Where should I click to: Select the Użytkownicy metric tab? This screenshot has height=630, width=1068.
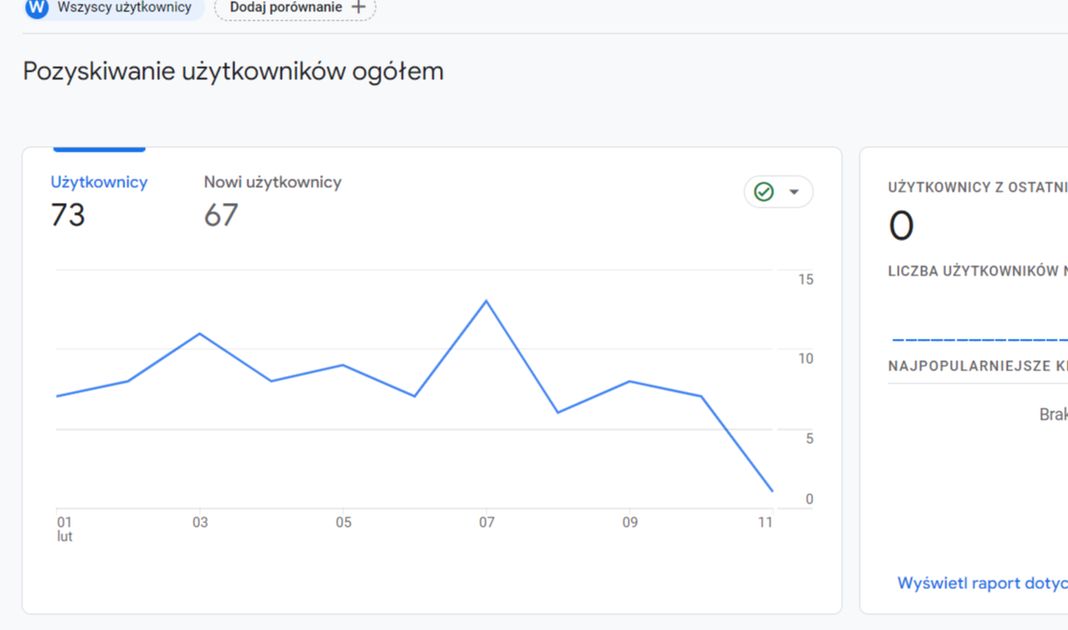point(99,182)
